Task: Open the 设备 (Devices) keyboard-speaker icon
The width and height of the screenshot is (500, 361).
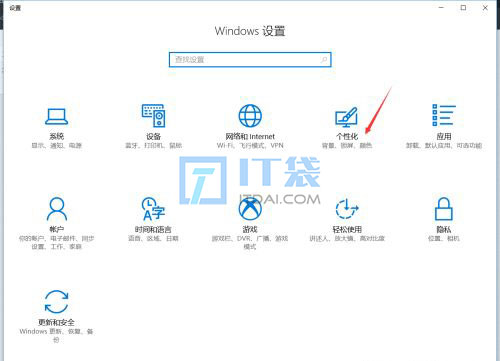Action: point(153,115)
